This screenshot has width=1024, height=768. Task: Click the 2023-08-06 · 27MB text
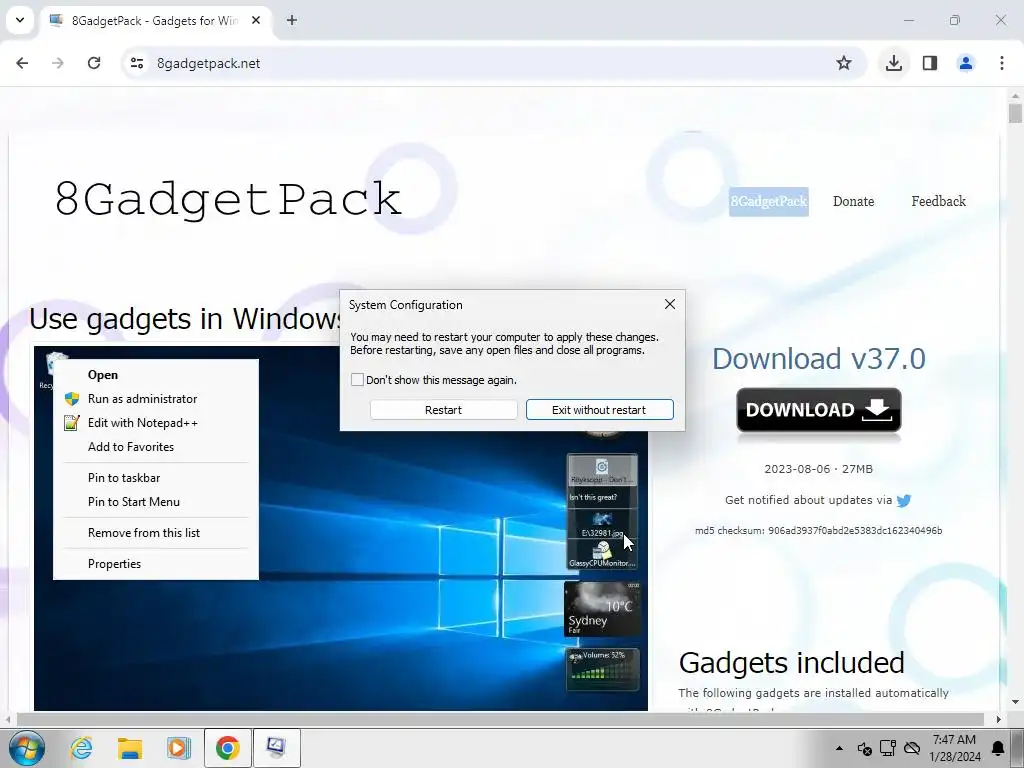(x=819, y=469)
